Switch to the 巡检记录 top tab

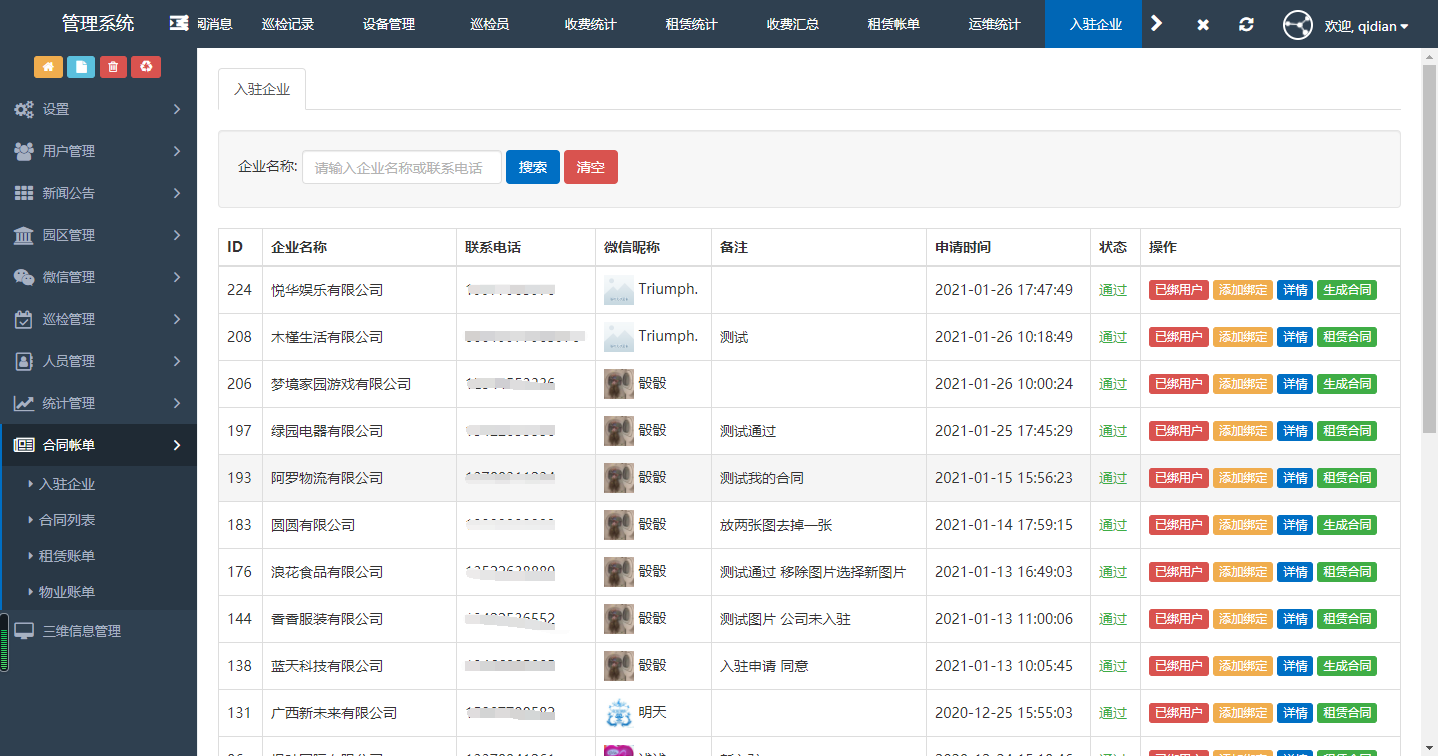coord(288,24)
